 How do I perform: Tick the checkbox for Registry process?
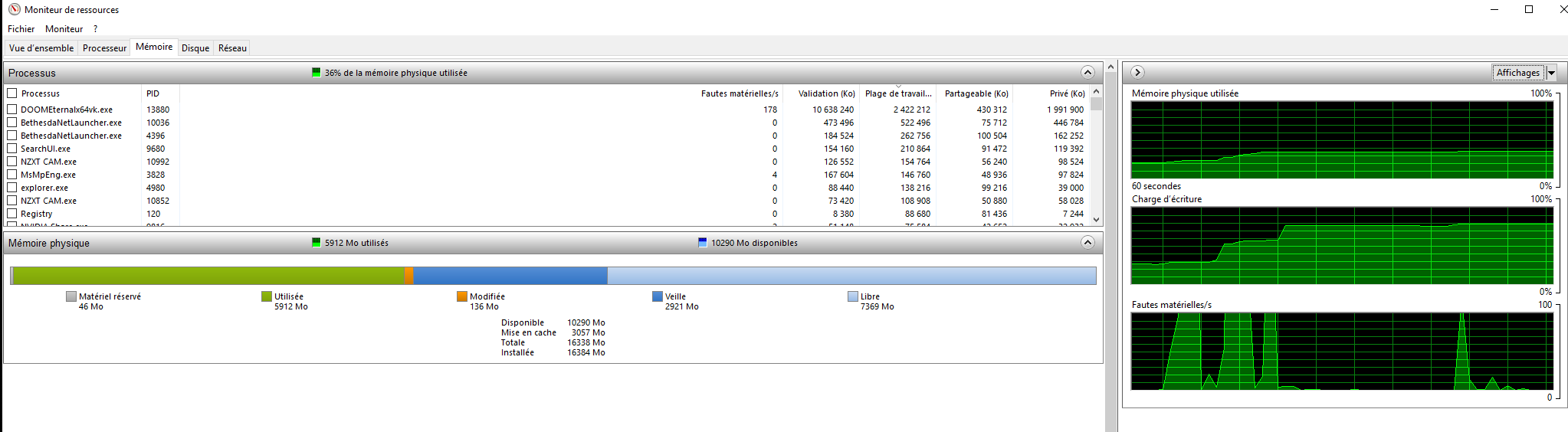coord(11,214)
